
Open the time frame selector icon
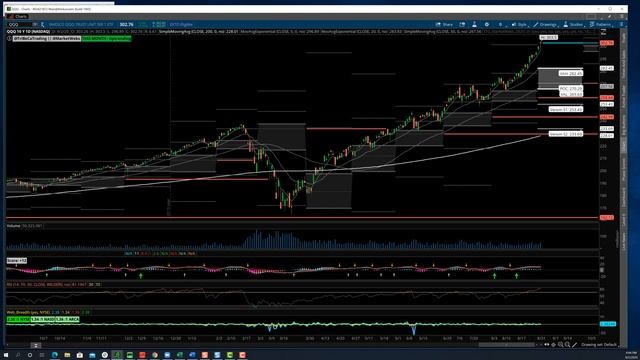[500, 24]
